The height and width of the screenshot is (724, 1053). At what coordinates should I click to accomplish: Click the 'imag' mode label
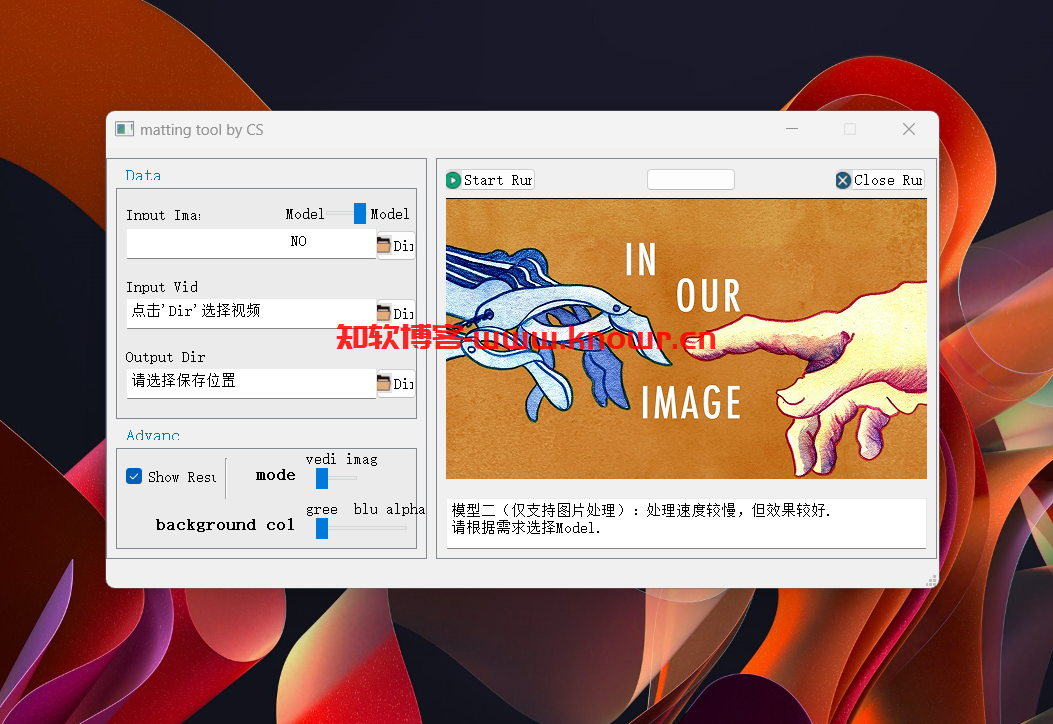click(x=362, y=459)
